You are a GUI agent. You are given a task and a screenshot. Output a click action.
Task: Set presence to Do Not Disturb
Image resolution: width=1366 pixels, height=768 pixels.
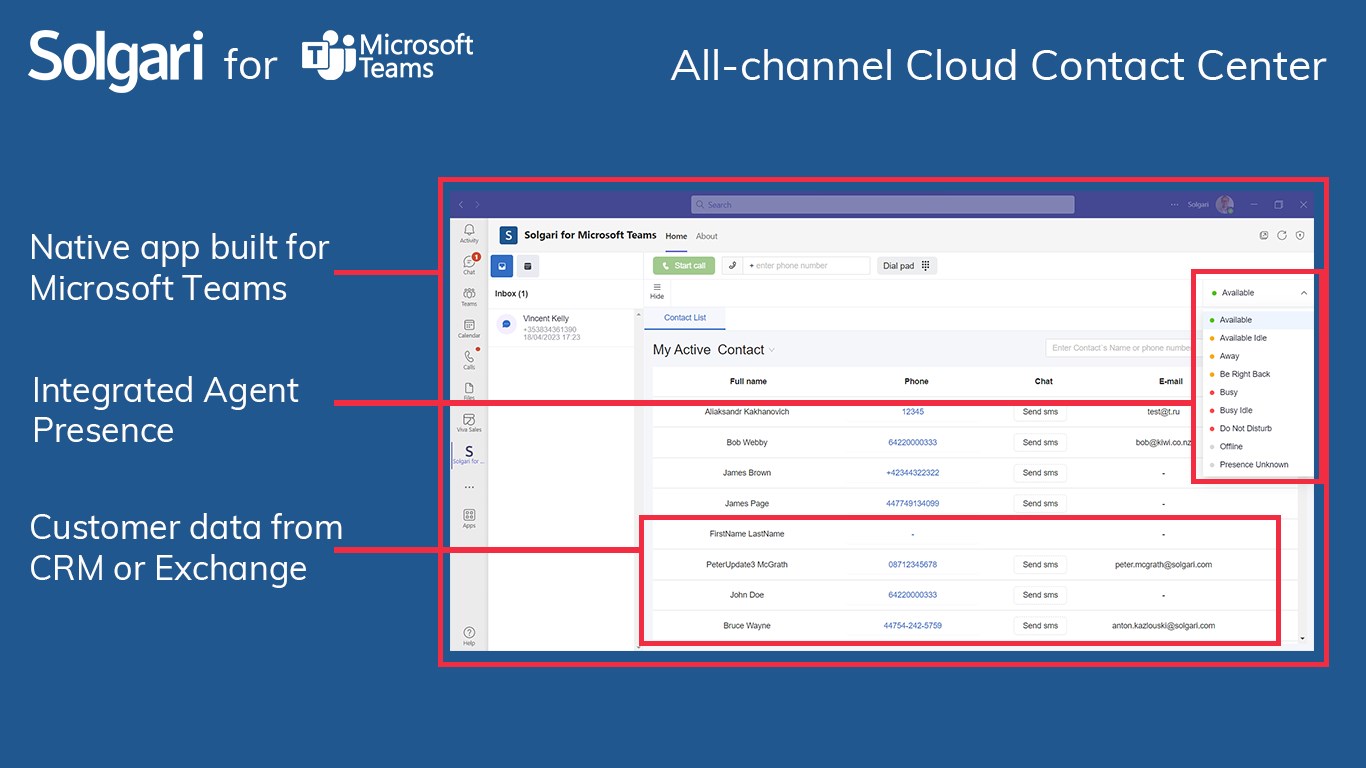tap(1258, 428)
